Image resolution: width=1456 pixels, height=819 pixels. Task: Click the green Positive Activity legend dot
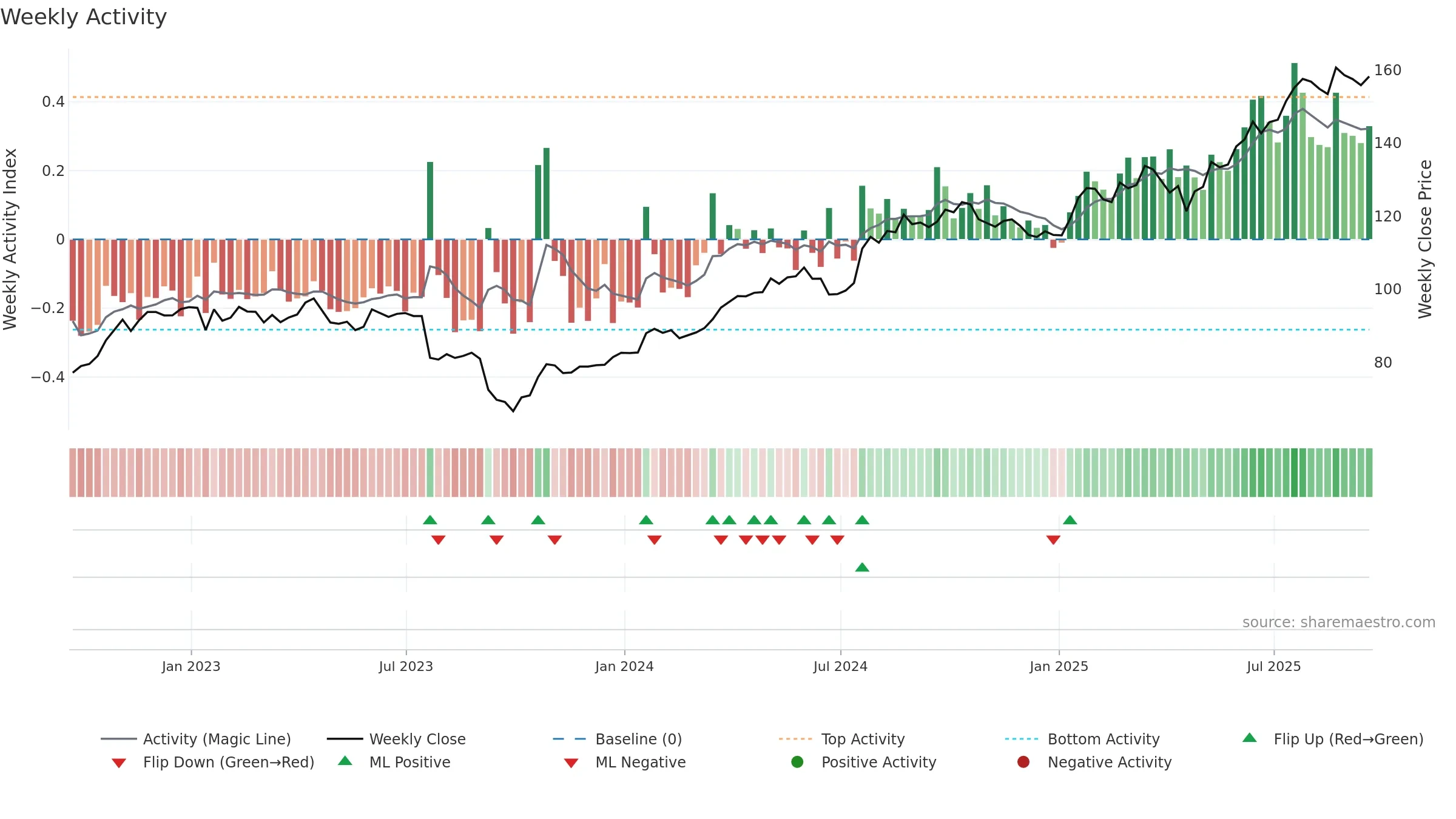point(797,762)
